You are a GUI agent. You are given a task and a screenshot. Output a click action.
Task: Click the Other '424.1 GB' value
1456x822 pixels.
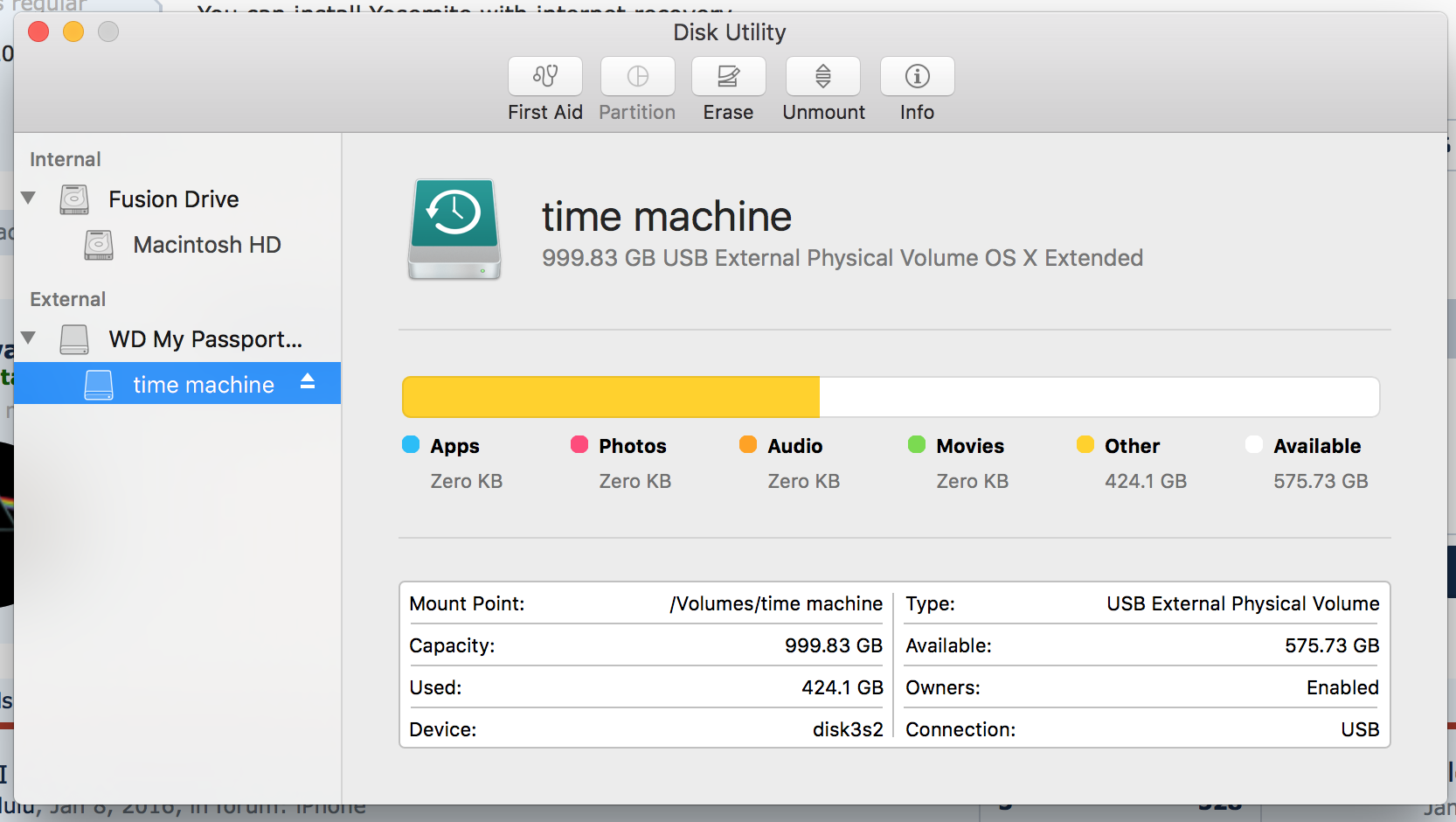point(1146,481)
